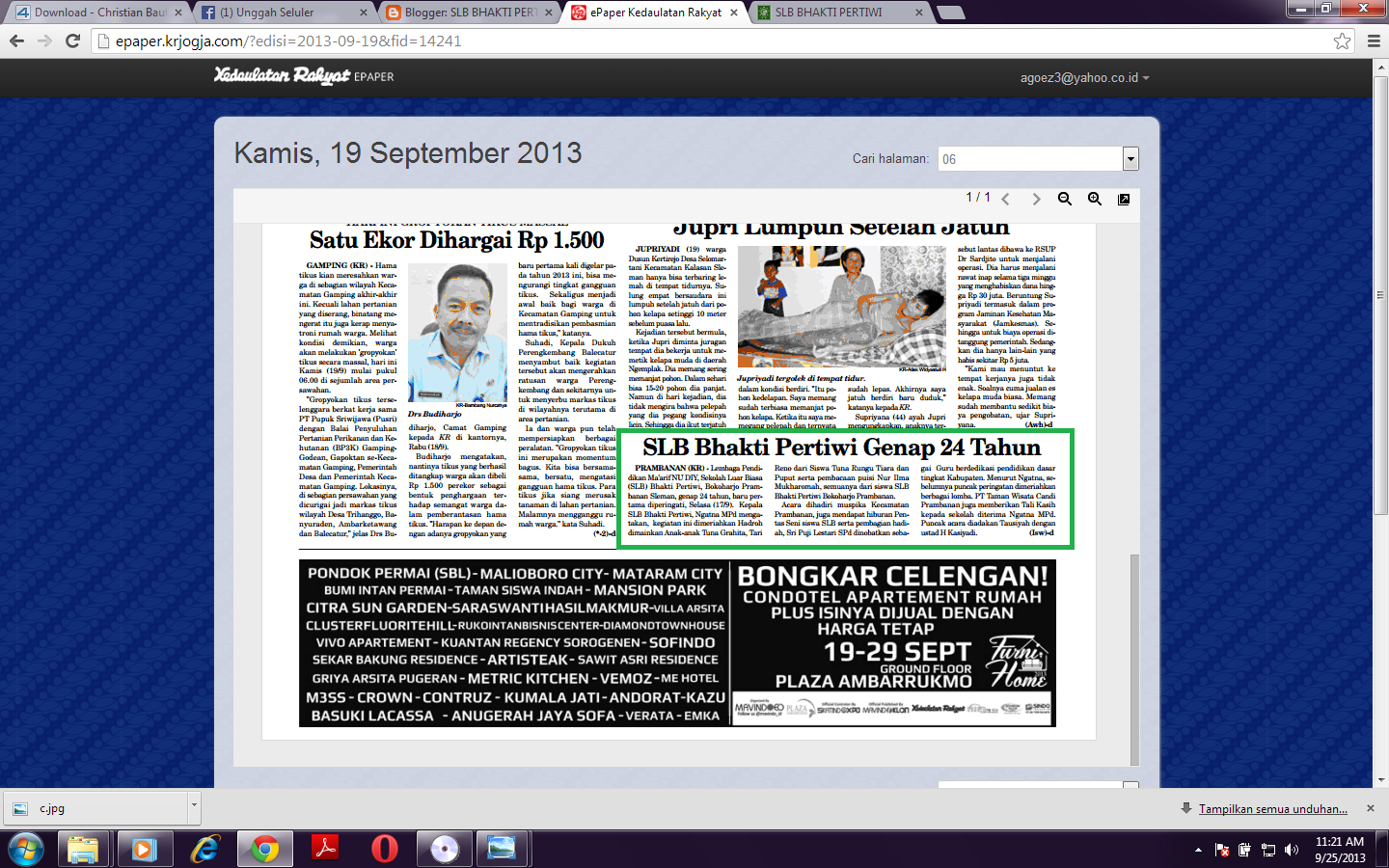Go forward with the browser forward arrow
Screen dimensions: 1389x868
(x=44, y=41)
